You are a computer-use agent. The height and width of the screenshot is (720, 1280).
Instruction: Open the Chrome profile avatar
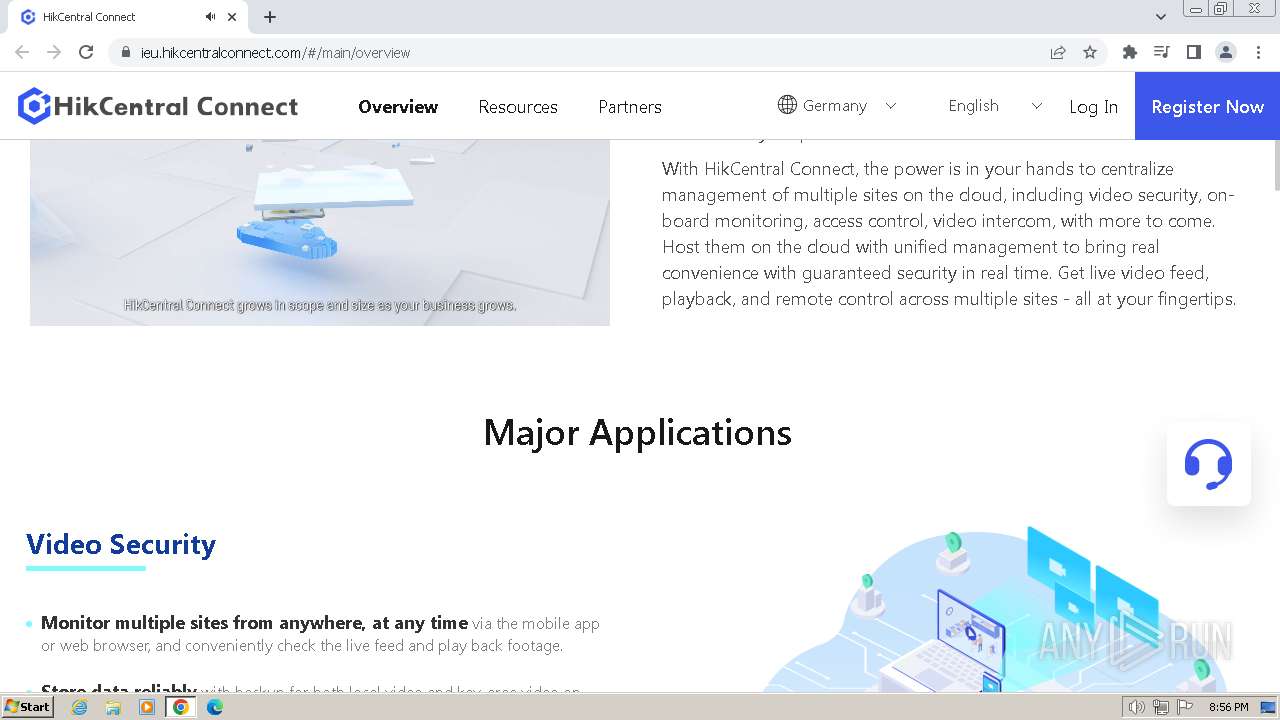click(1226, 52)
